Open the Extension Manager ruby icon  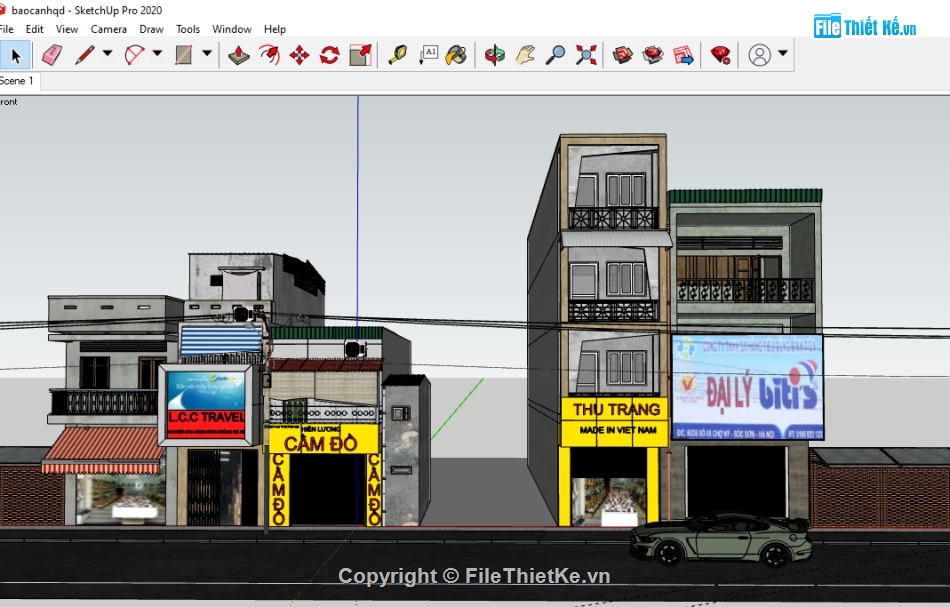pos(720,55)
